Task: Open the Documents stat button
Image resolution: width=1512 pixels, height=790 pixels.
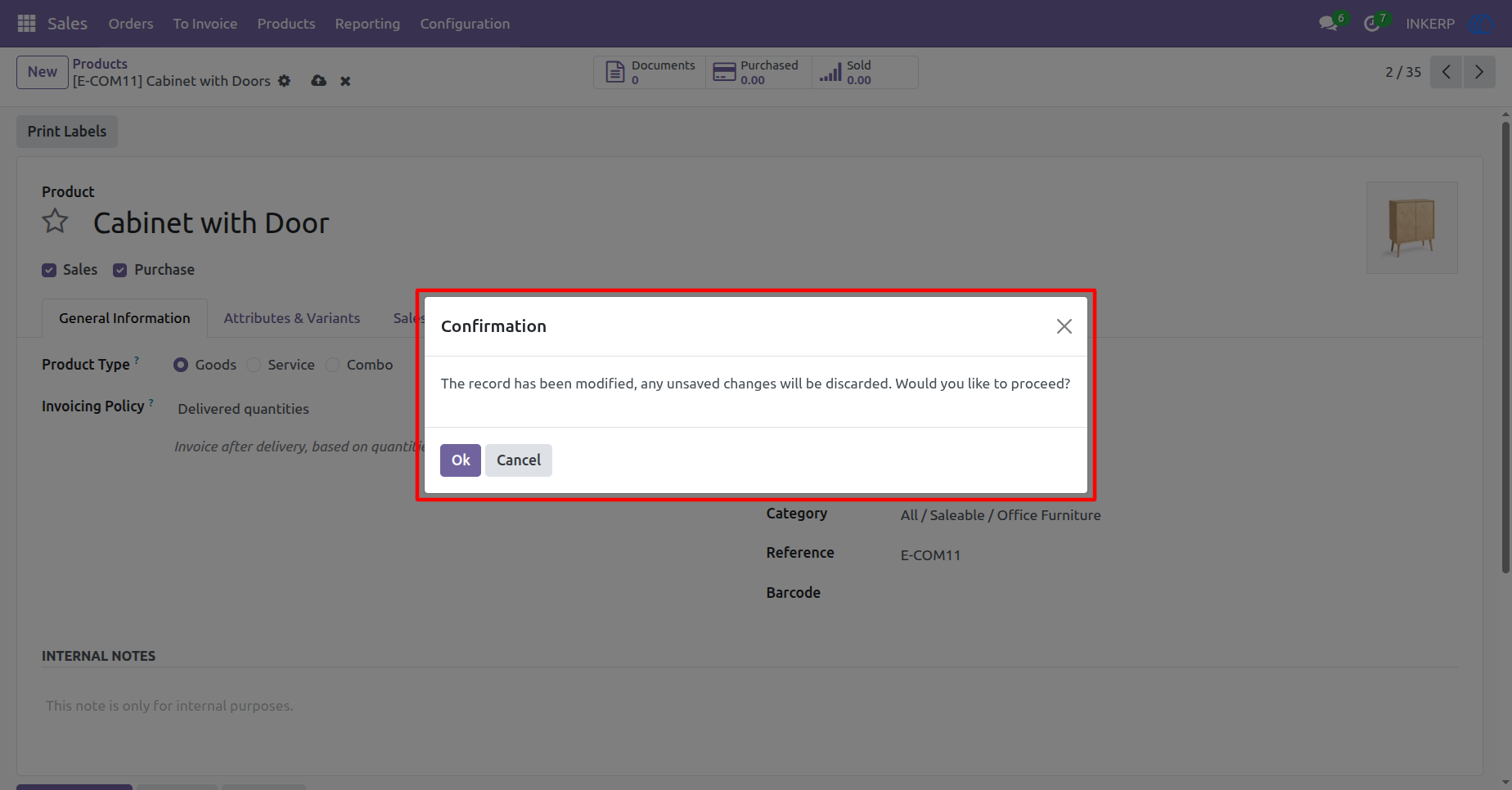Action: [650, 72]
